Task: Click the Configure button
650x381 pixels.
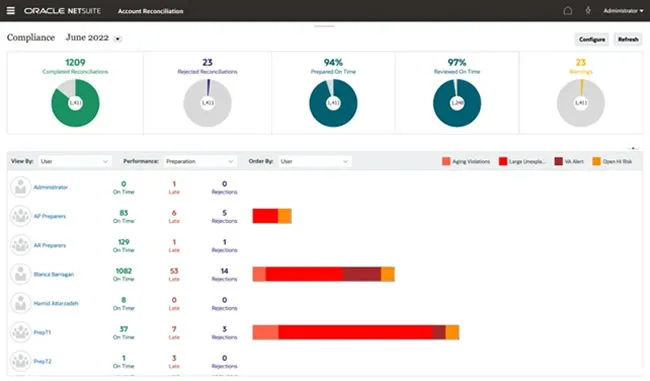Action: pos(592,39)
